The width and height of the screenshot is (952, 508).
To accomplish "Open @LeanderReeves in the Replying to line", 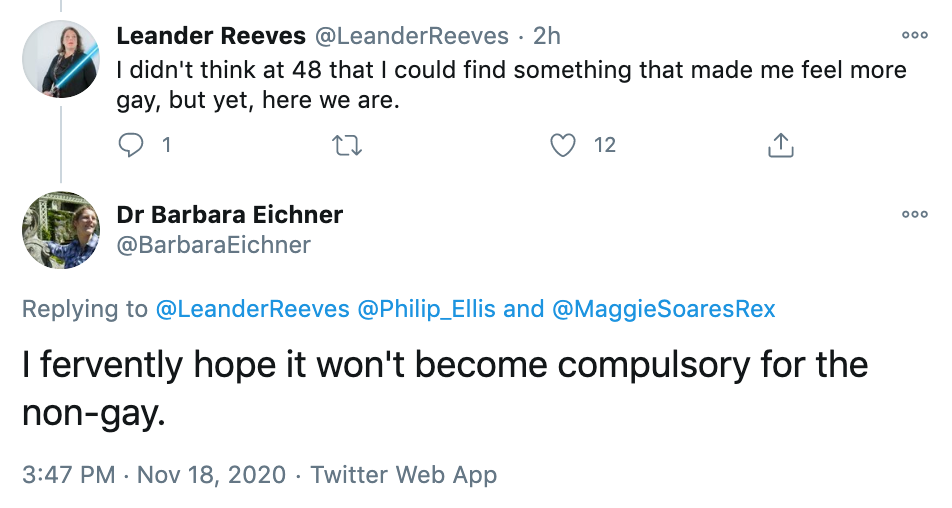I will tap(253, 309).
